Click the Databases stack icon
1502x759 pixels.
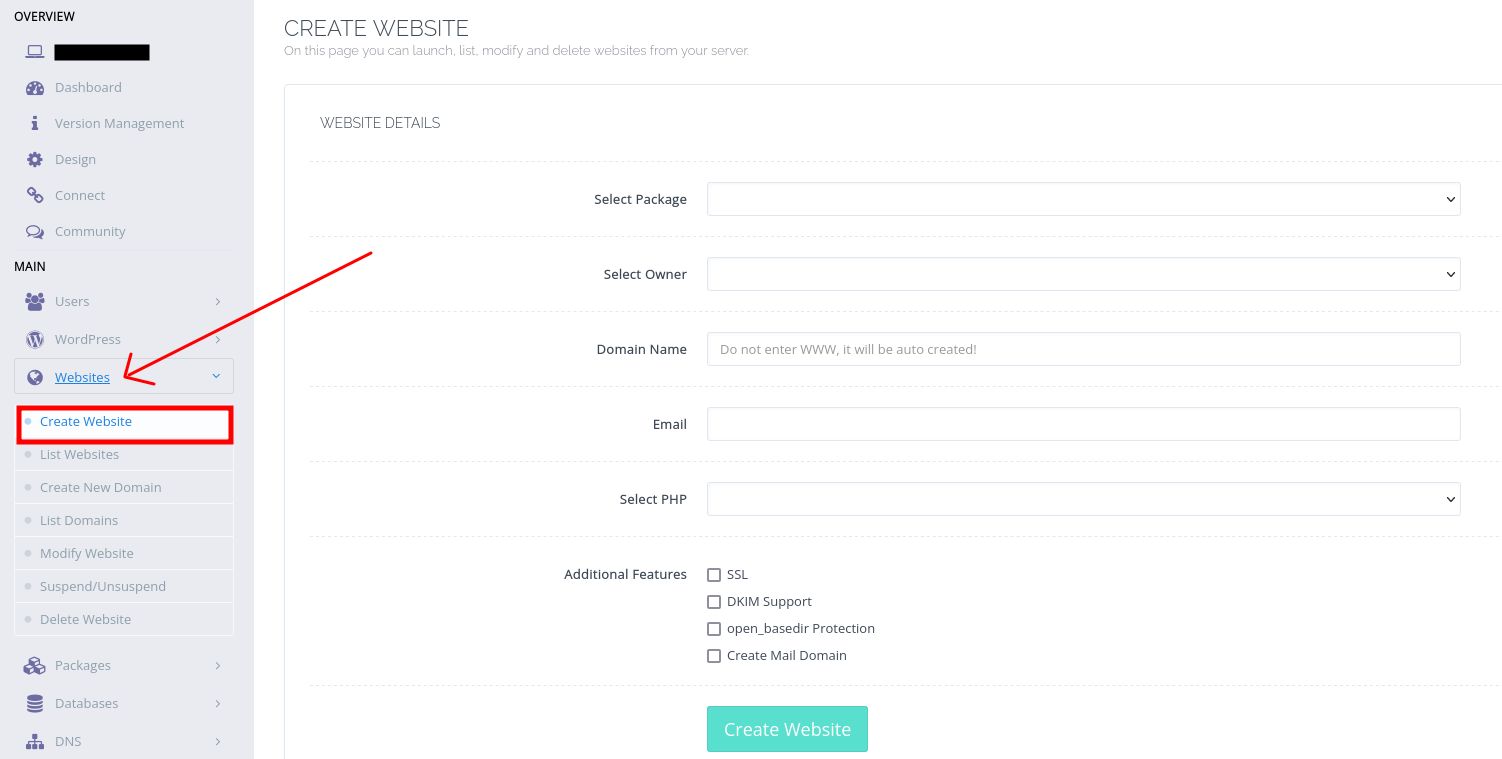(x=33, y=703)
